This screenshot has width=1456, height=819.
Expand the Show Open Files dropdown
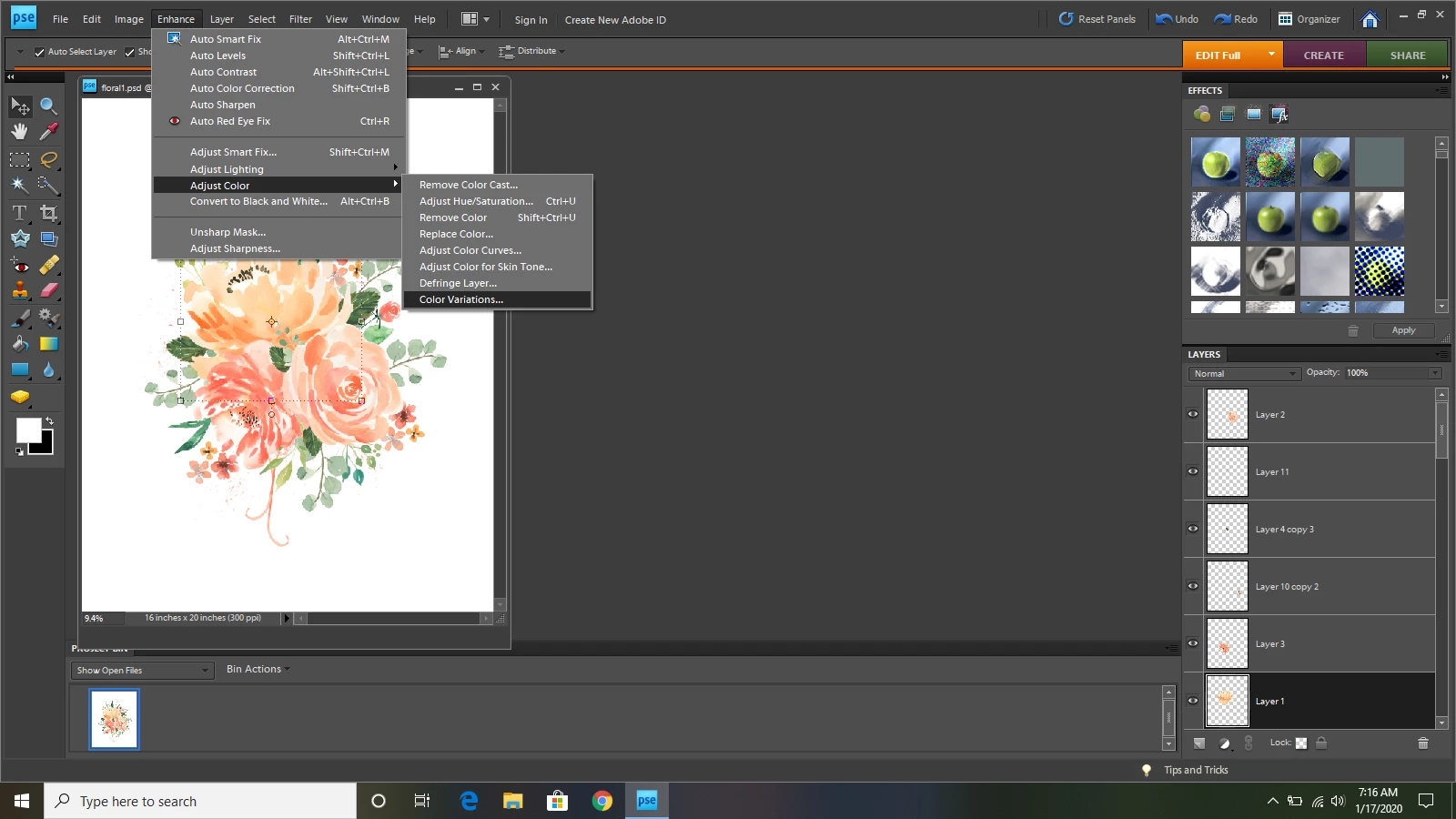(142, 671)
